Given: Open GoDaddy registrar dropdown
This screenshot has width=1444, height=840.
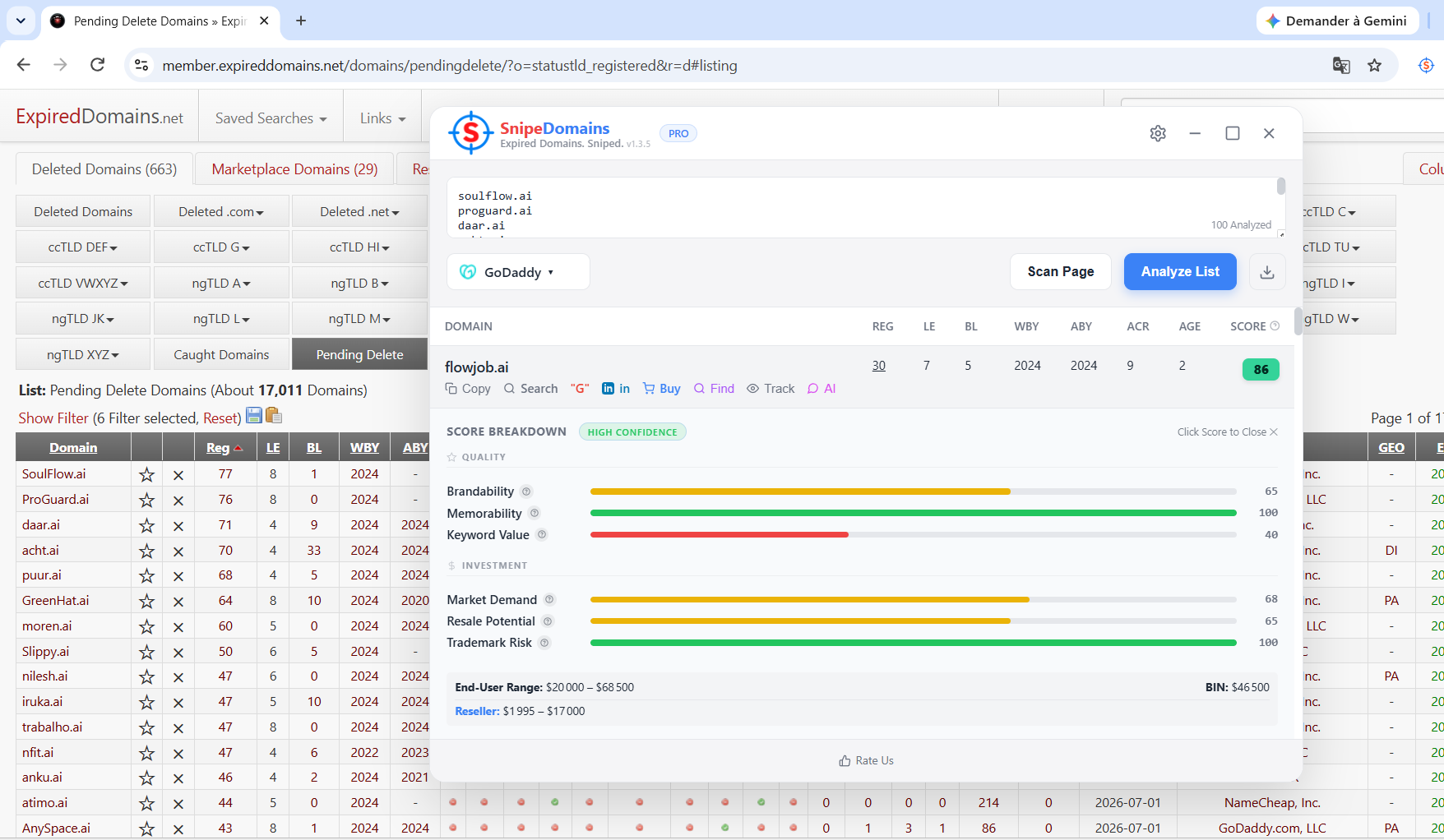Looking at the screenshot, I should click(518, 272).
